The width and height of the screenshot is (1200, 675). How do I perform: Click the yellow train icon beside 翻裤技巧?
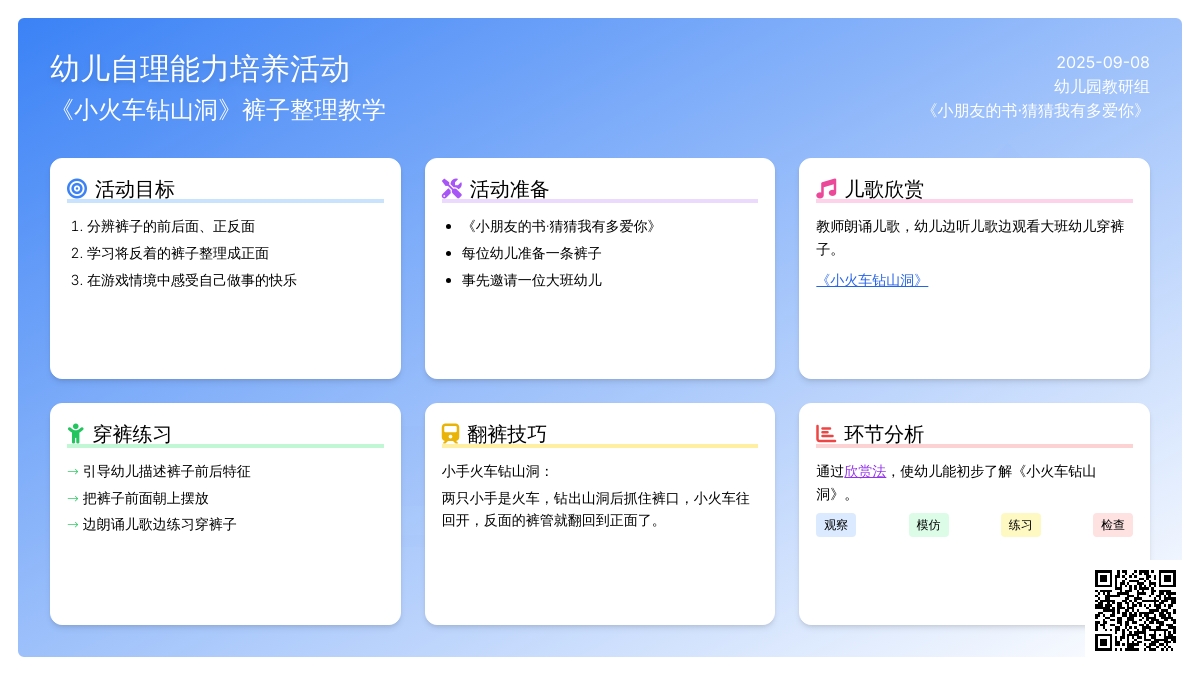(451, 434)
